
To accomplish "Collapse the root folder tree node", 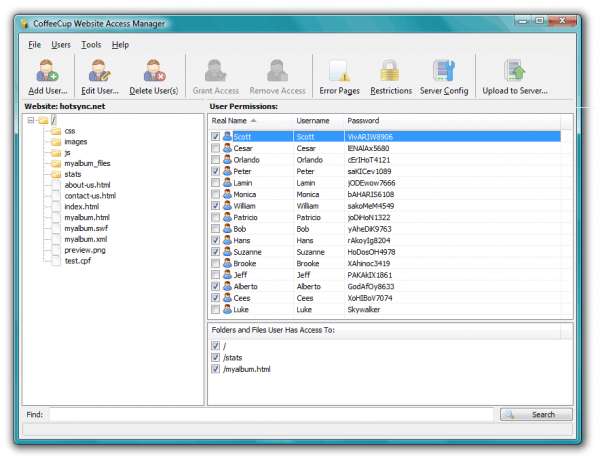I will (31, 120).
